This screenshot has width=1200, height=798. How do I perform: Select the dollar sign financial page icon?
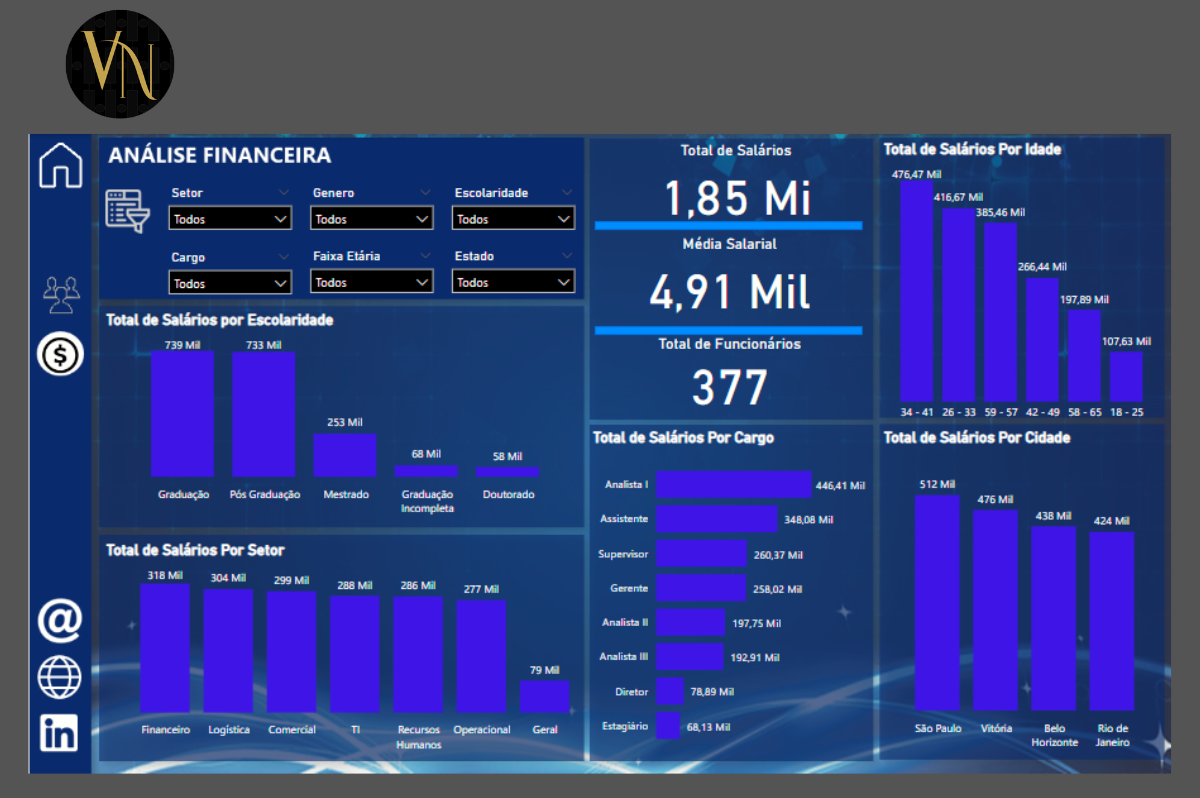[60, 353]
